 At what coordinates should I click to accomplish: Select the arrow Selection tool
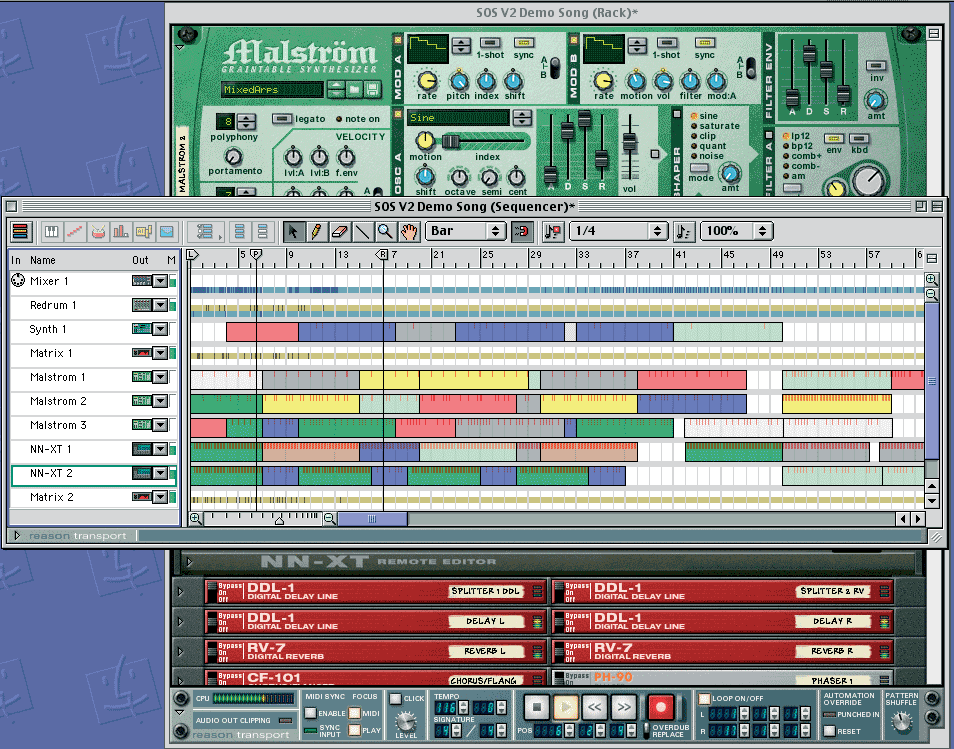pyautogui.click(x=295, y=231)
